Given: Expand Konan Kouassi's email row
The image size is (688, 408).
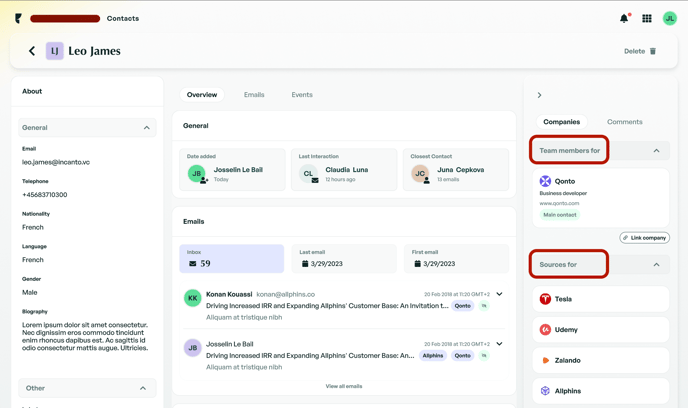Looking at the screenshot, I should 499,295.
